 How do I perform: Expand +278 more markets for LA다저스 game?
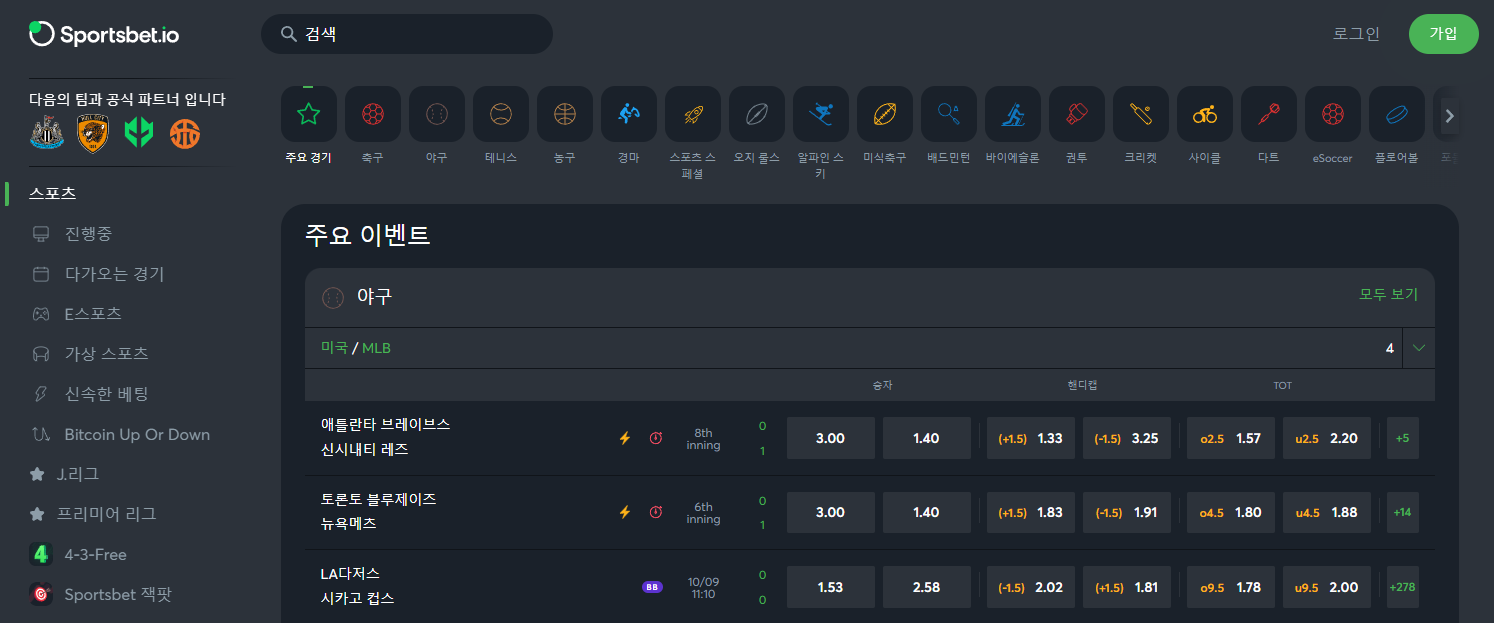click(x=1402, y=587)
